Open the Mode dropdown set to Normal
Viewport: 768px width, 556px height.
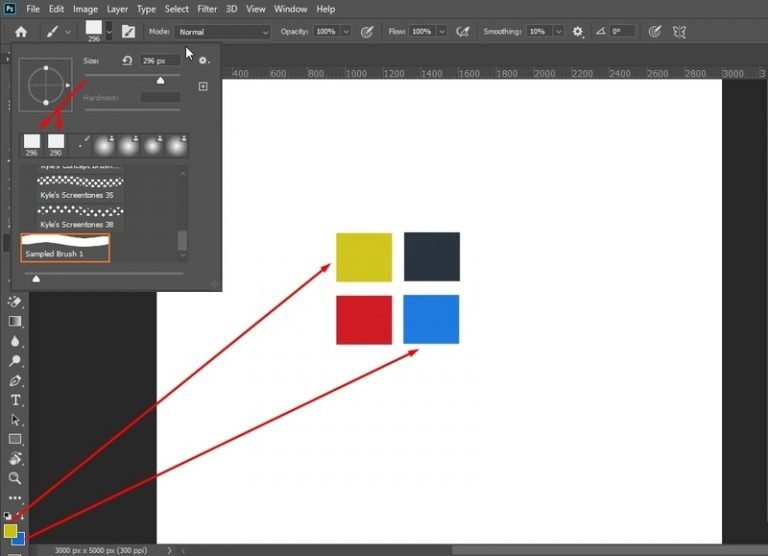click(x=222, y=32)
